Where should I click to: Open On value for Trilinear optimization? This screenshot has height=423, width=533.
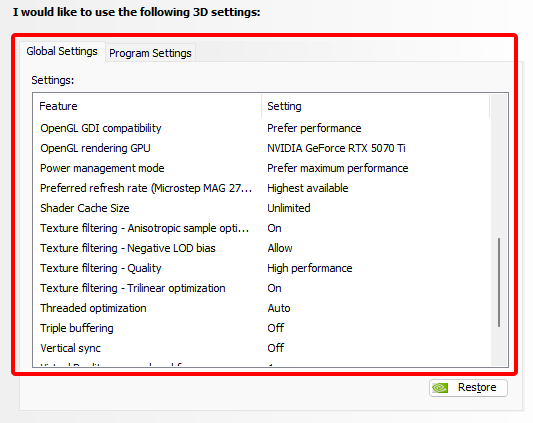pyautogui.click(x=274, y=288)
